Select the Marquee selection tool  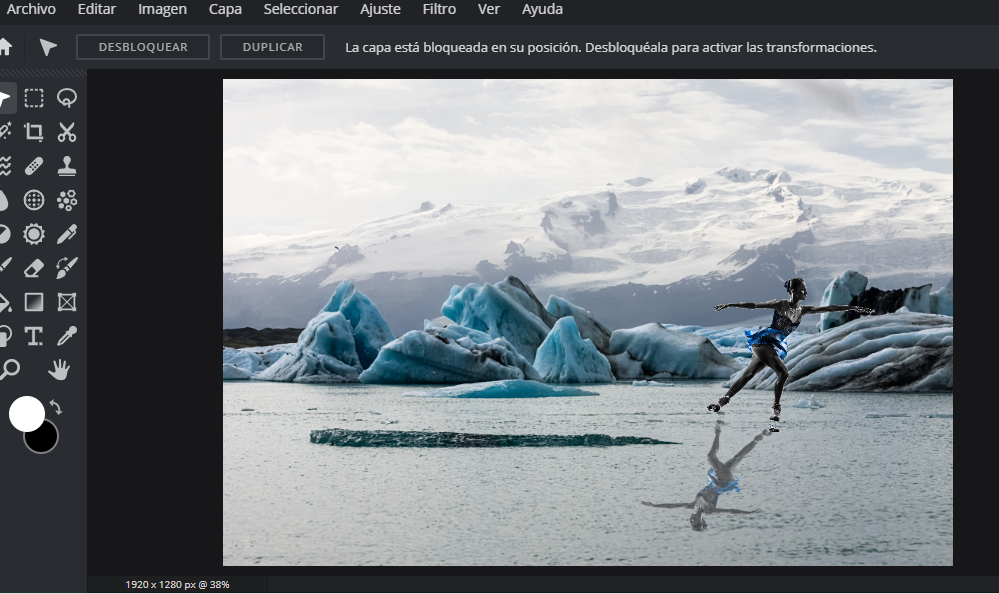[34, 98]
